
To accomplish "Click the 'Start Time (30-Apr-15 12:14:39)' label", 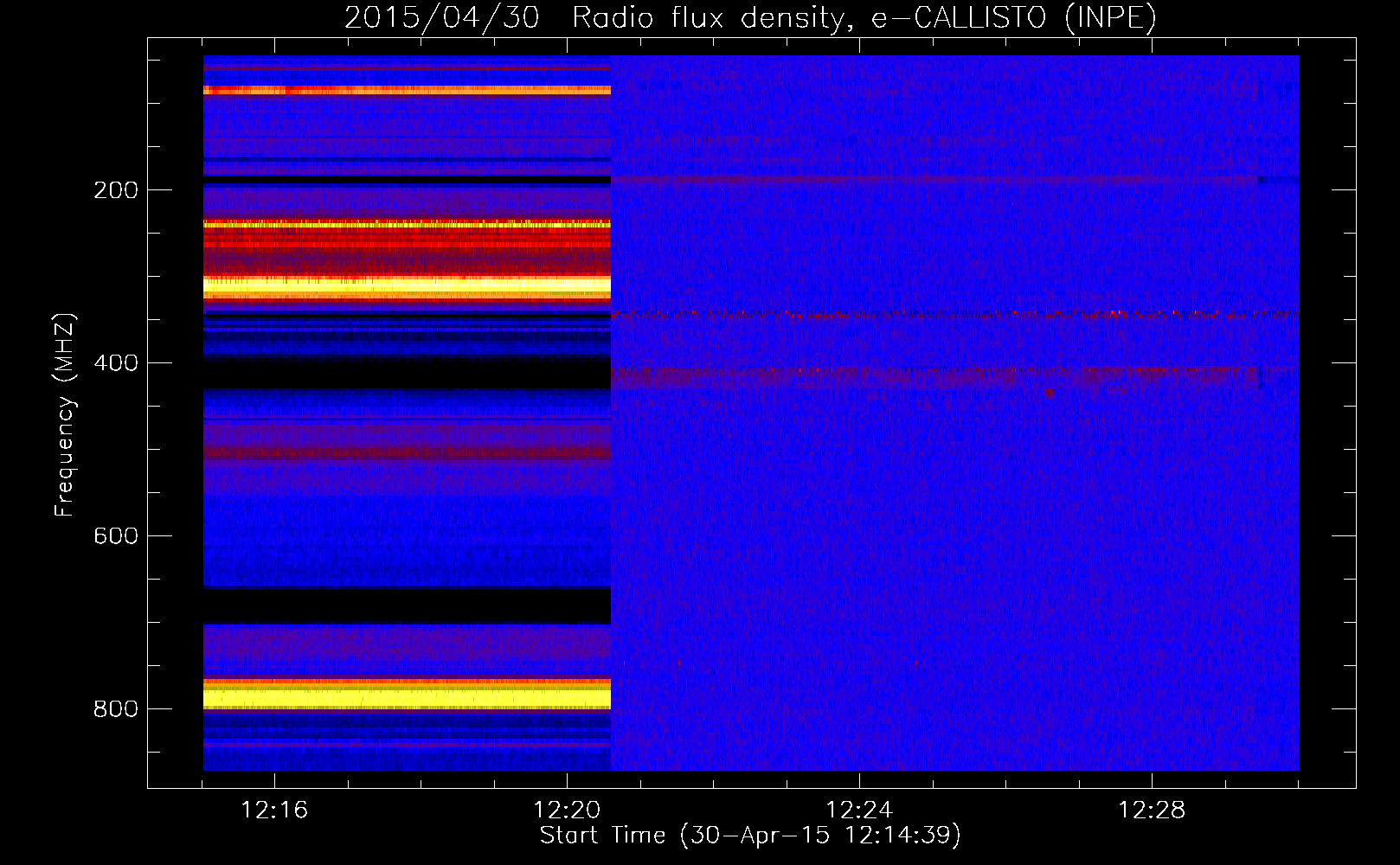I will (750, 836).
